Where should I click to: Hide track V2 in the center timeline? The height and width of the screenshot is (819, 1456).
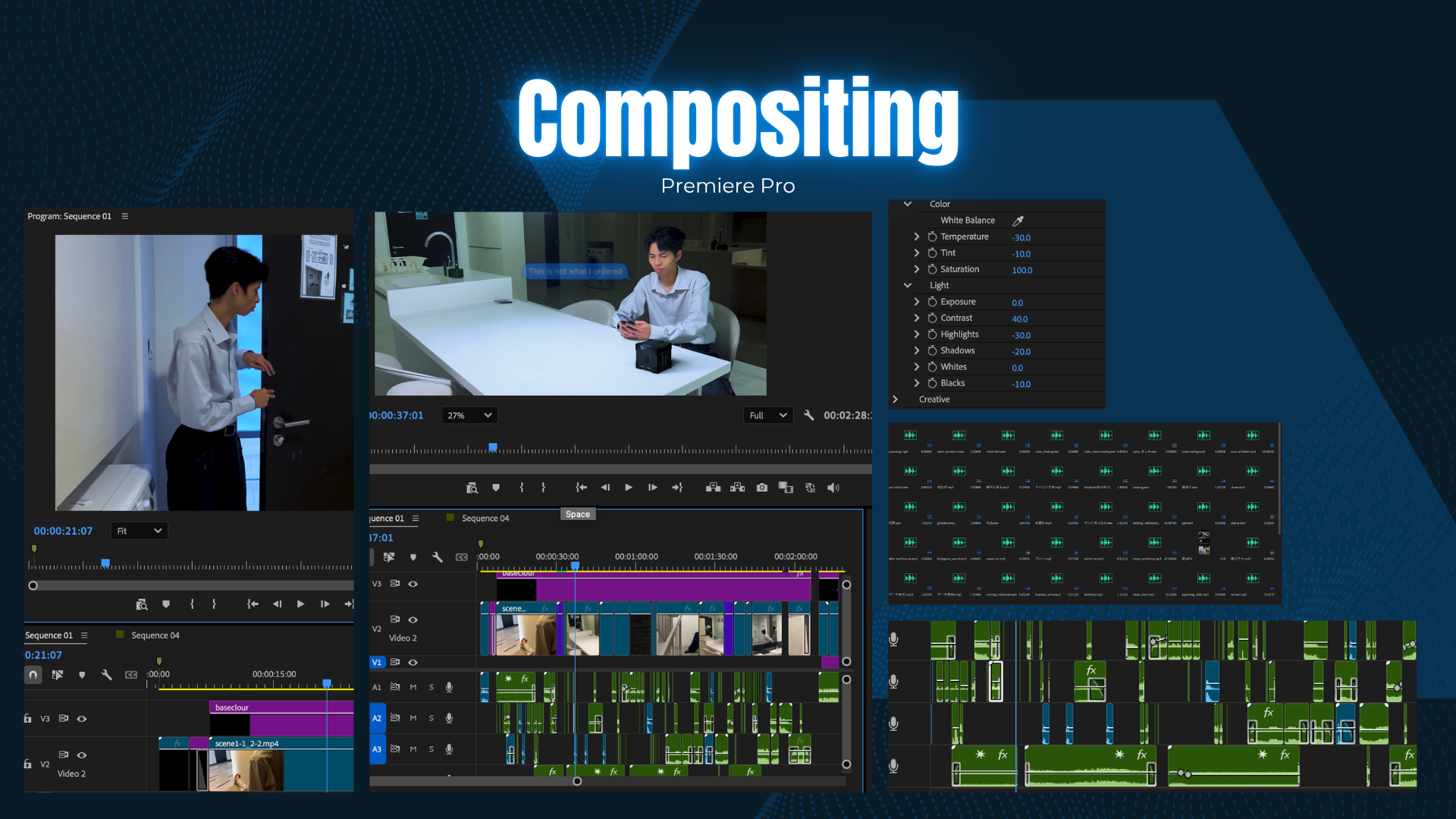tap(413, 620)
